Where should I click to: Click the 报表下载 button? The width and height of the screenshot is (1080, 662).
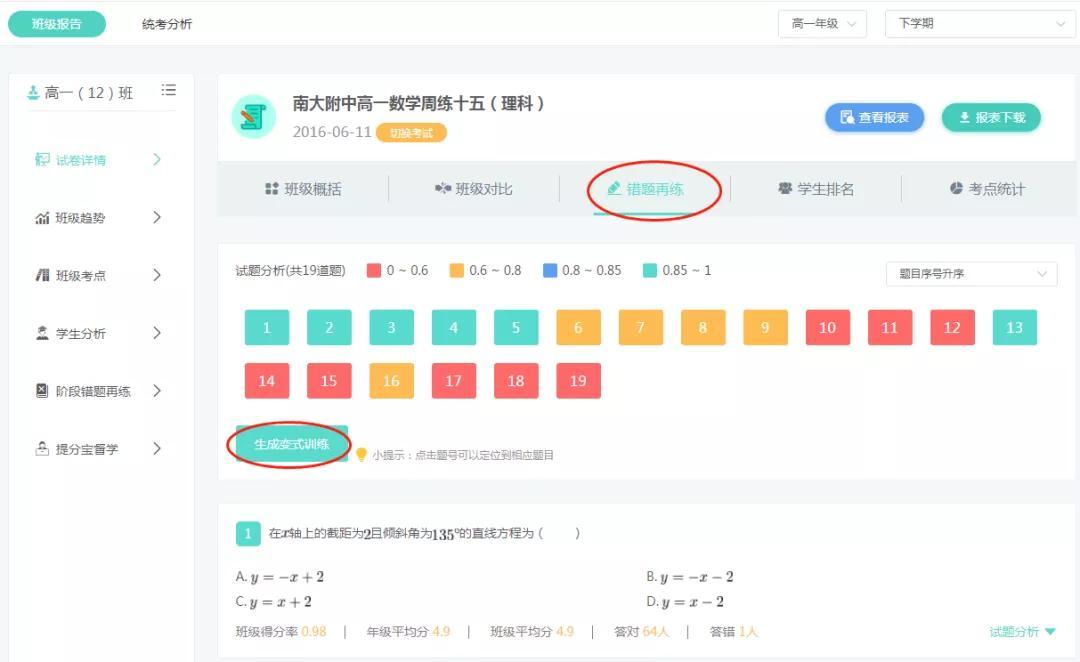pos(991,117)
